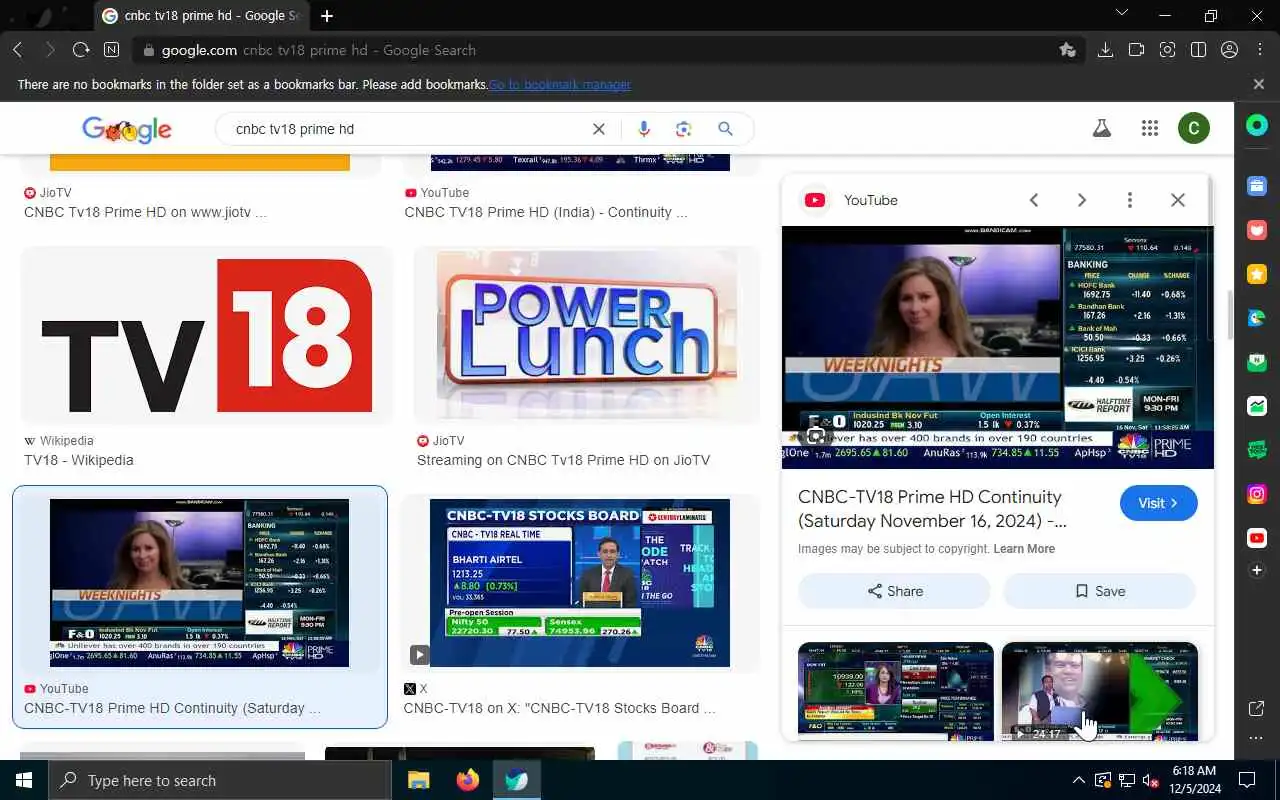The image size is (1280, 800).
Task: Open the Learn More copyright link
Action: pyautogui.click(x=1024, y=549)
